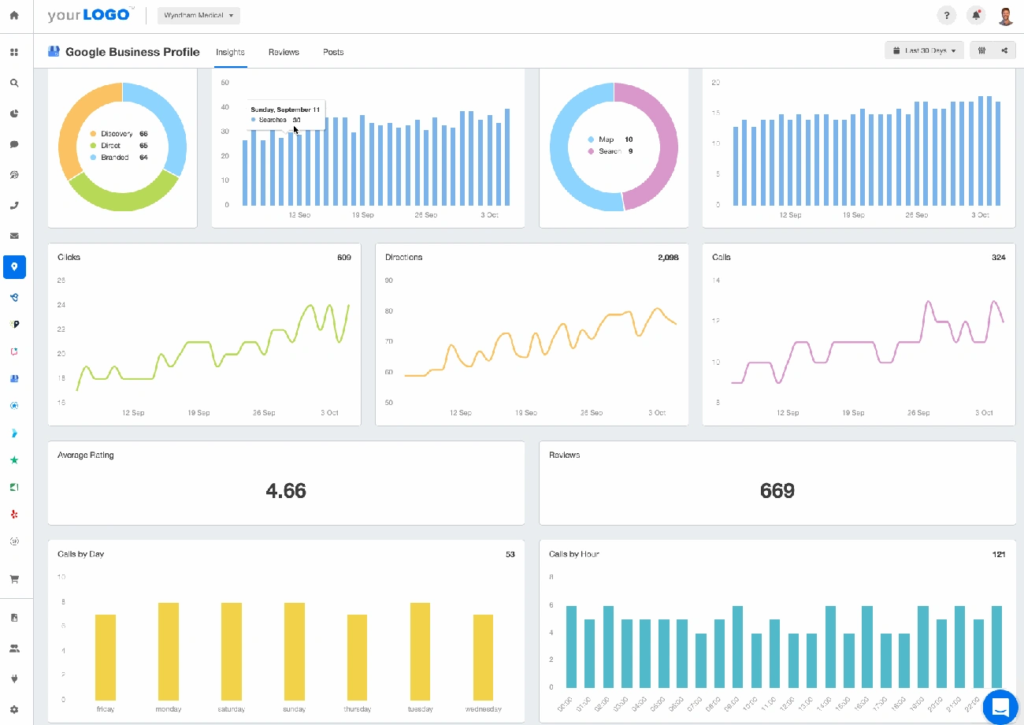Open the email envelope icon in the sidebar

(x=14, y=236)
